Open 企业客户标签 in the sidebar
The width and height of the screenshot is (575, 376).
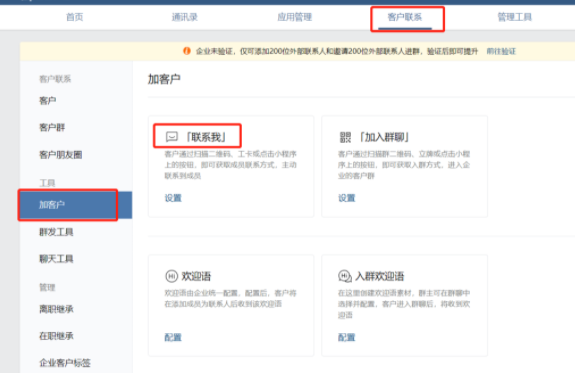tap(65, 363)
